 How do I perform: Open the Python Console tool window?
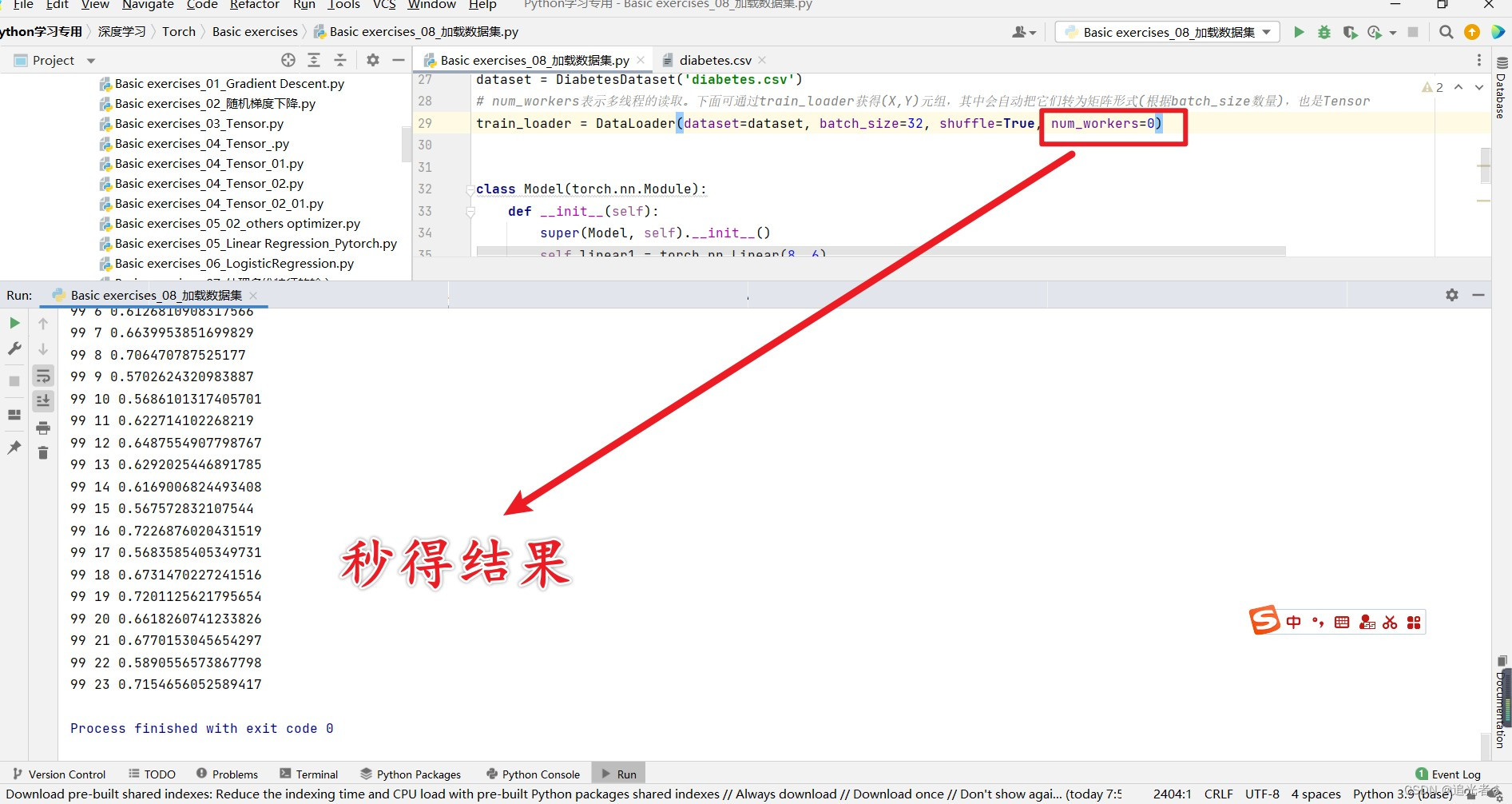coord(533,774)
